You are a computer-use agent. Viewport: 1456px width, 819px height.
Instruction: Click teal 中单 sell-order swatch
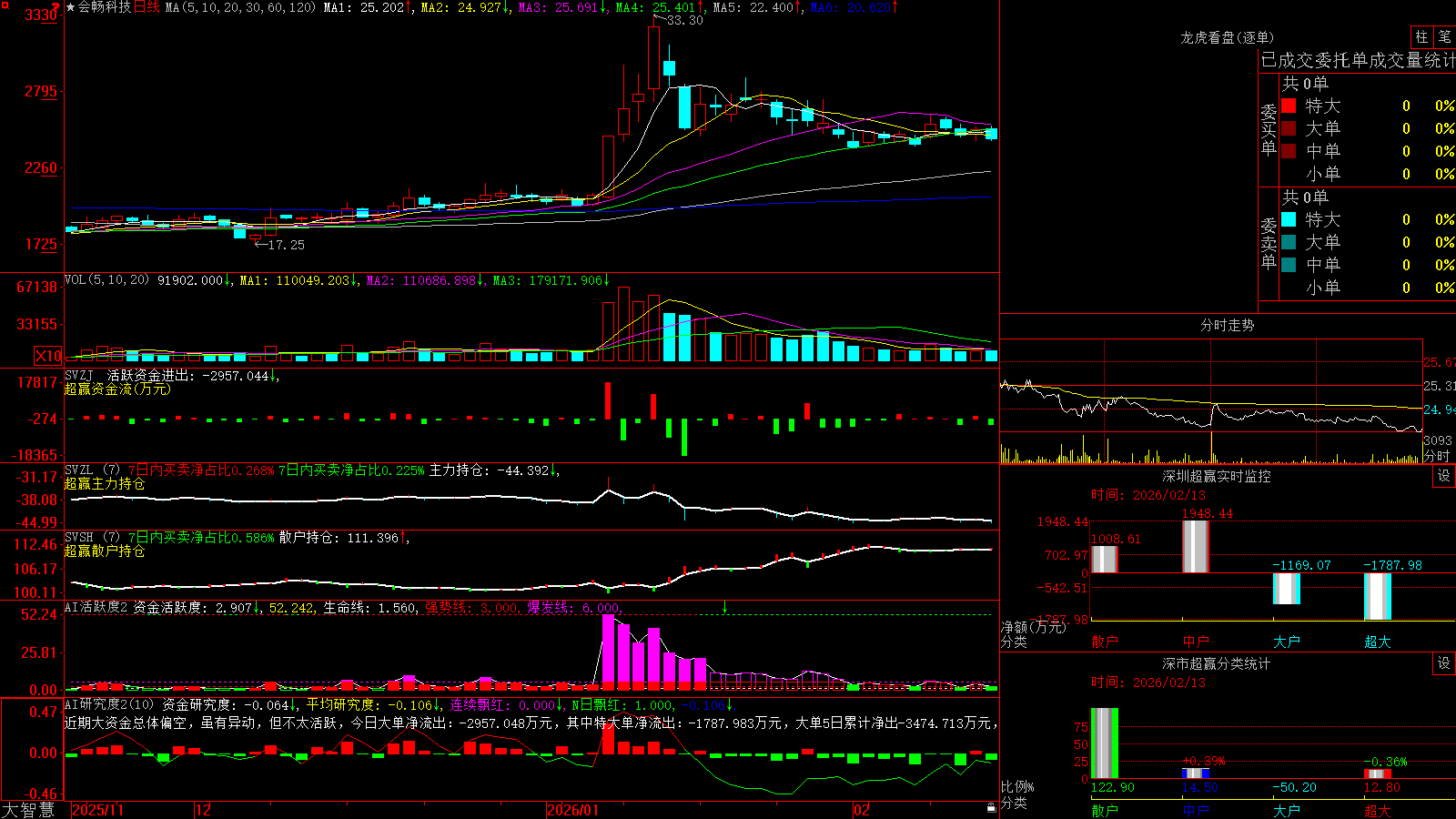click(1289, 265)
